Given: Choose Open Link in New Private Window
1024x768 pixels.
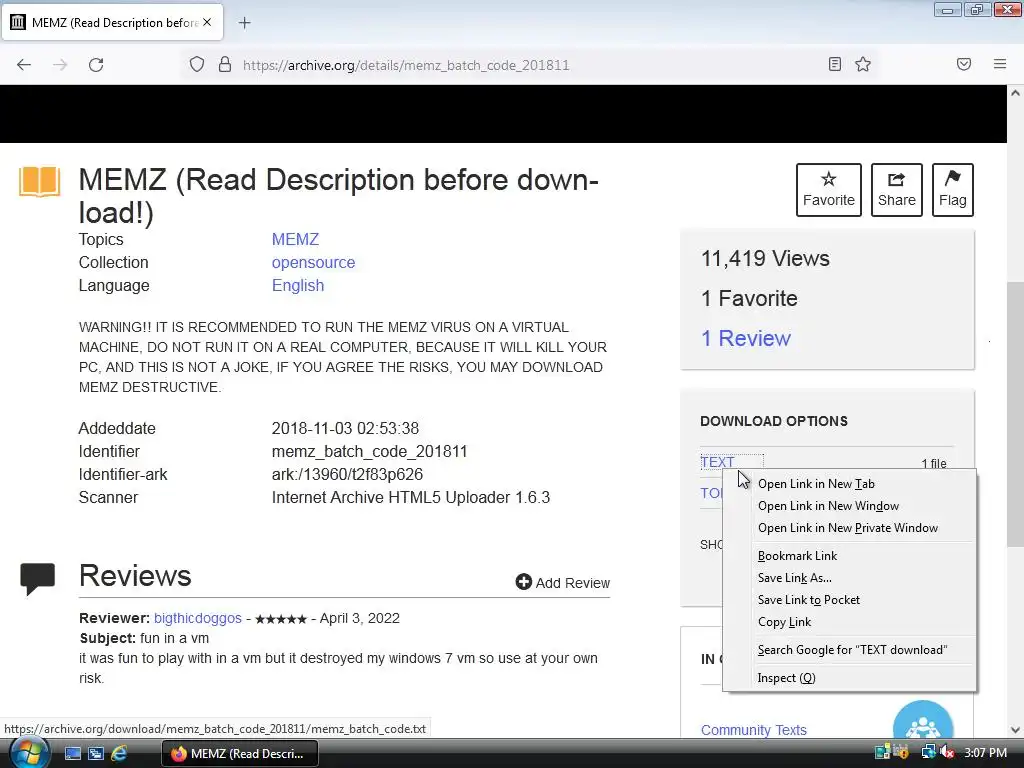Looking at the screenshot, I should [849, 528].
